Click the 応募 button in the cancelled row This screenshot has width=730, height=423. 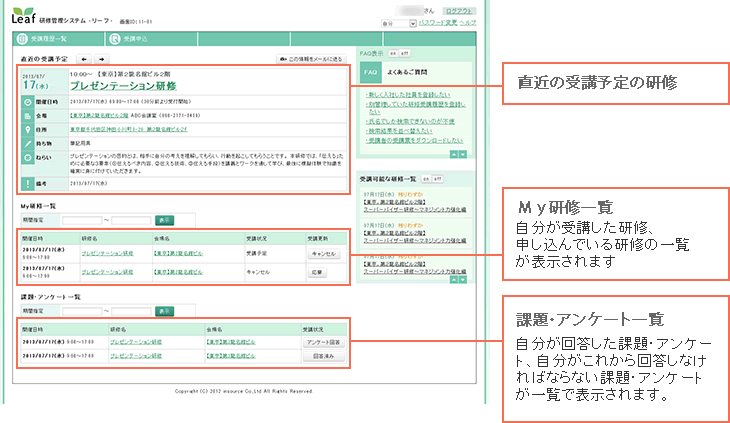[317, 273]
